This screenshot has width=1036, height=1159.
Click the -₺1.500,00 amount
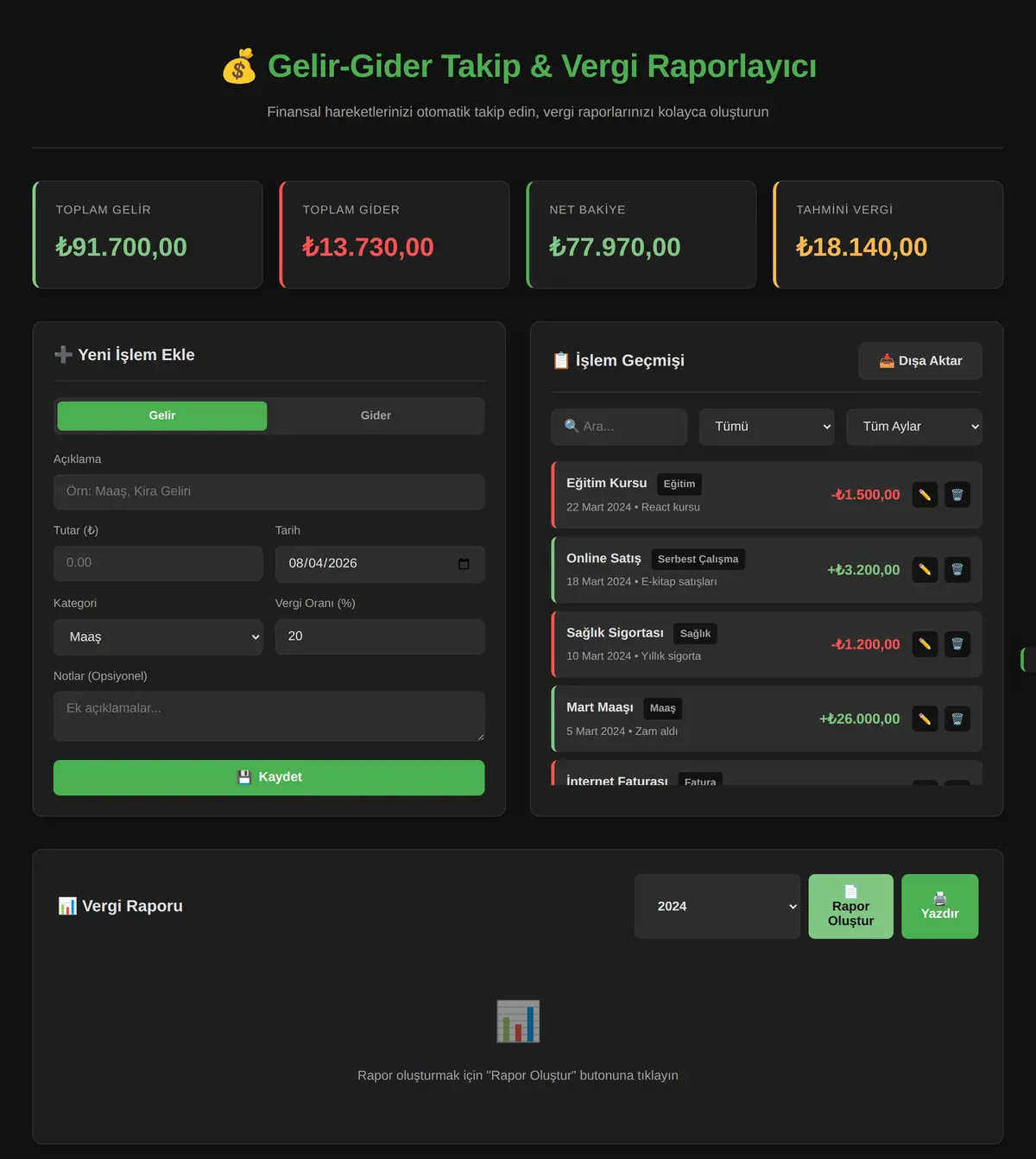click(865, 495)
